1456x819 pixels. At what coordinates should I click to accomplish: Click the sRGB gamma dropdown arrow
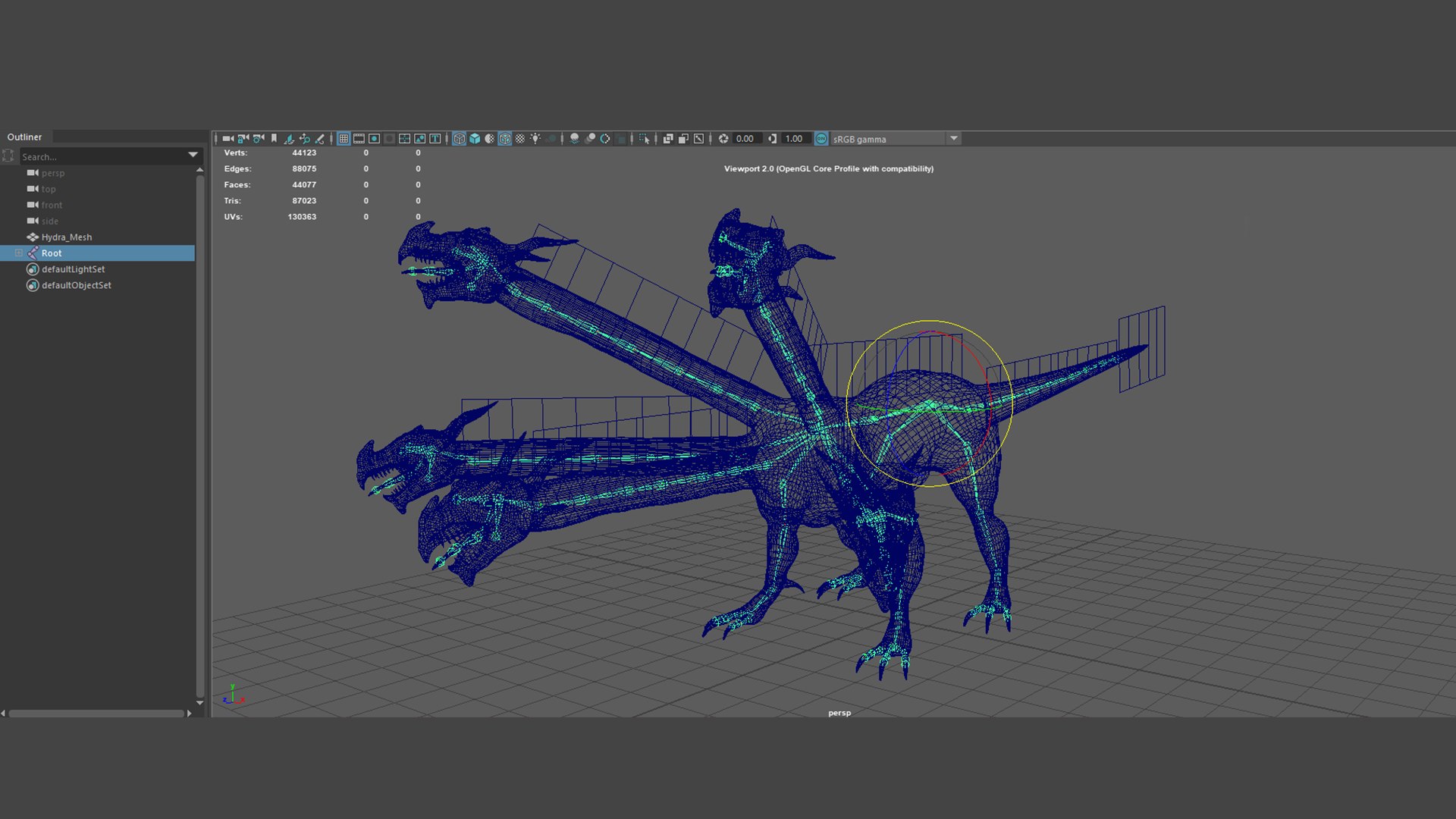(x=954, y=139)
